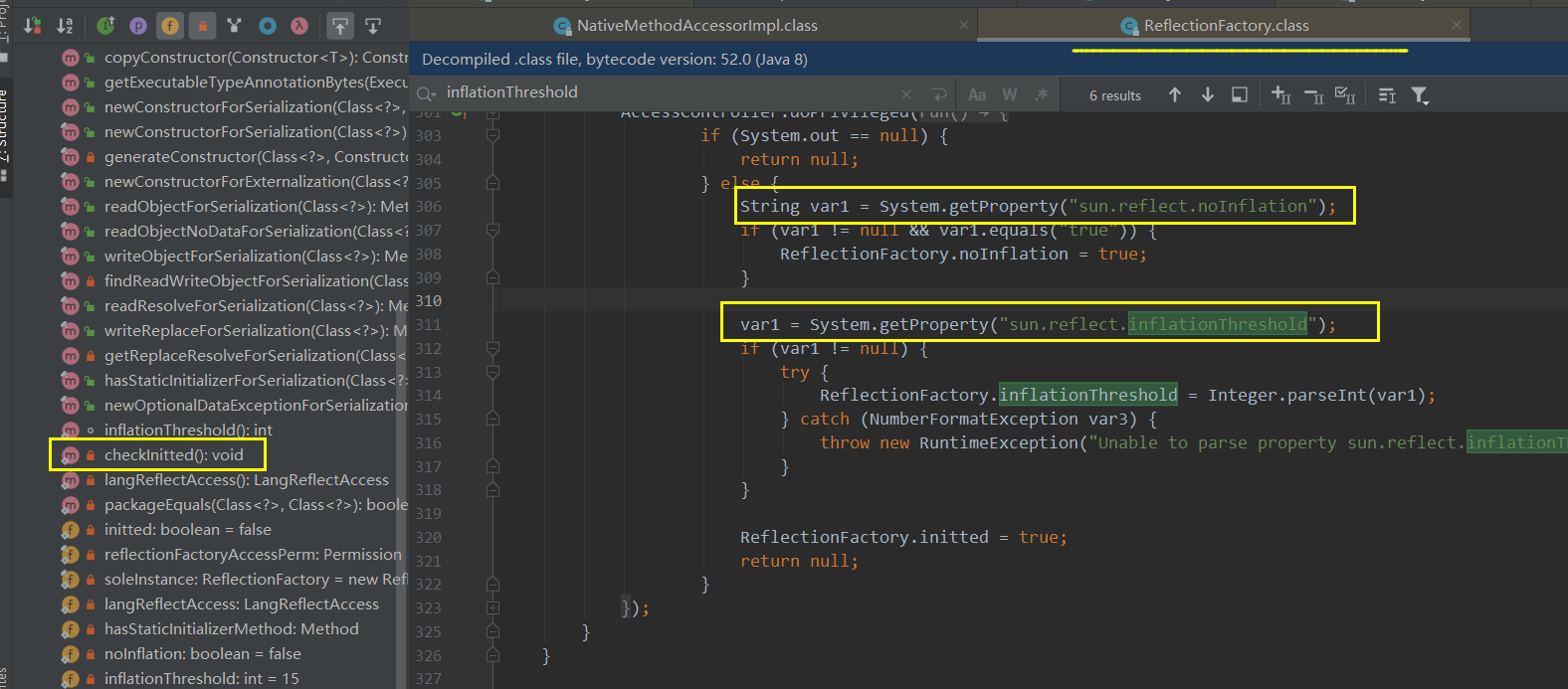
Task: Select inflationThreshold: int = 15 field
Action: point(201,678)
